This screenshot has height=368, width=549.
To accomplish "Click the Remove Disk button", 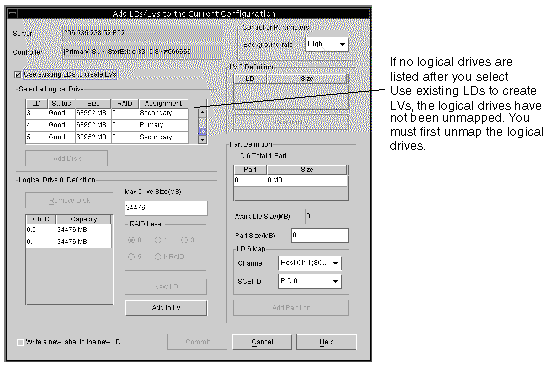I will click(69, 201).
